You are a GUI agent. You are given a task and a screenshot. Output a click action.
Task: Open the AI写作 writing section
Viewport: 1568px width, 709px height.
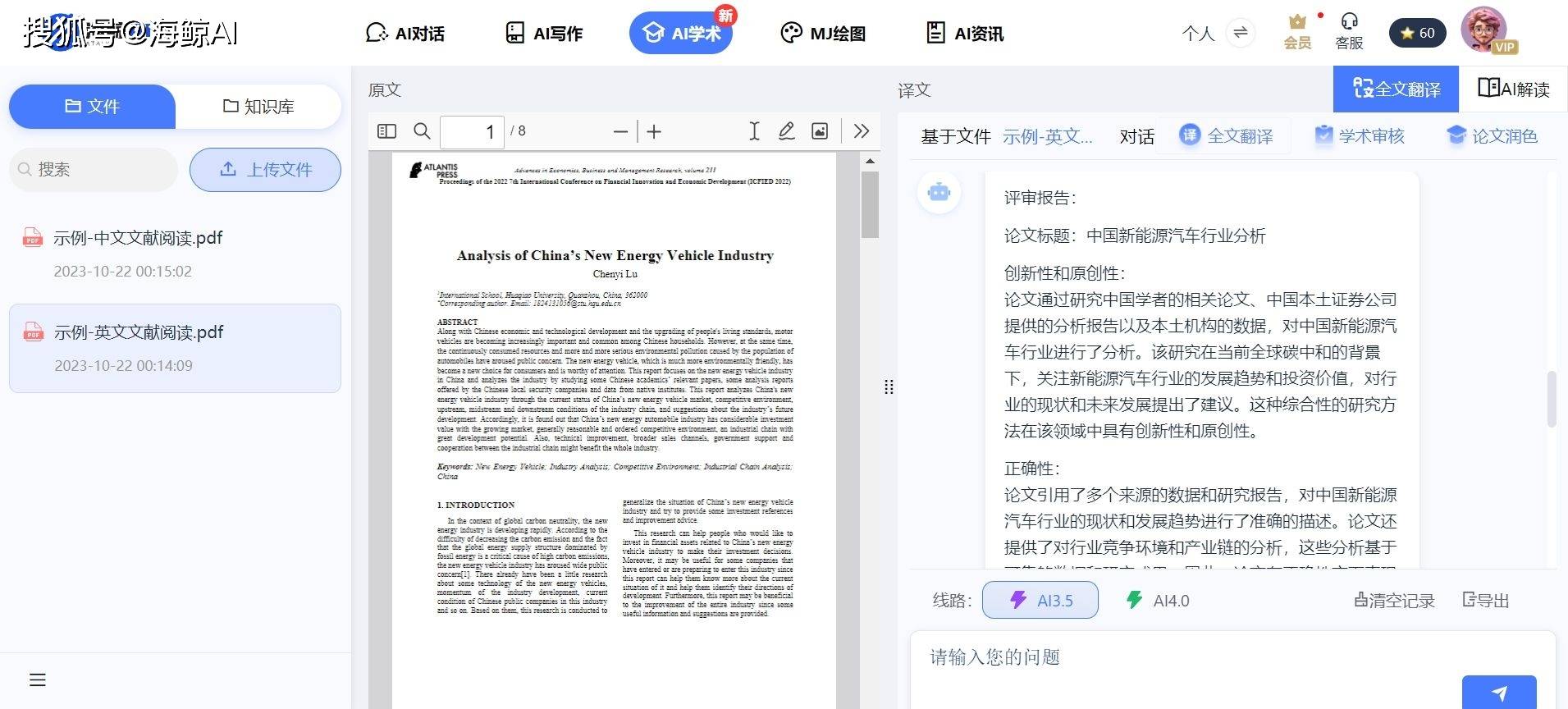click(x=543, y=34)
